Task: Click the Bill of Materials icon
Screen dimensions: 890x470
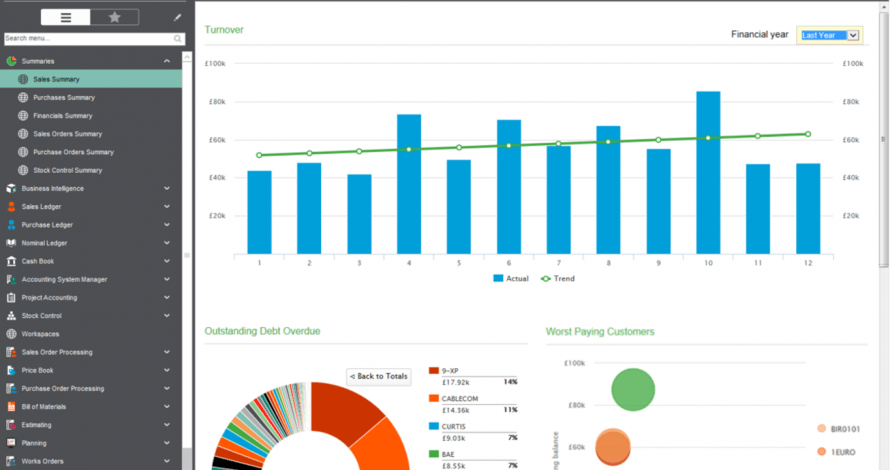Action: (x=11, y=406)
